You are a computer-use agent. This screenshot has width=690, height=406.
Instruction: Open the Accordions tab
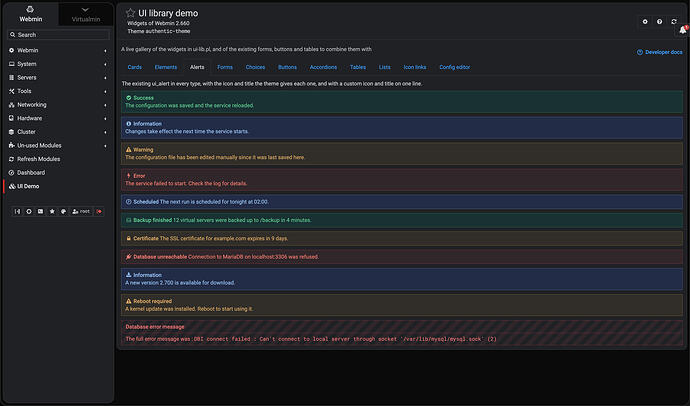pyautogui.click(x=323, y=67)
